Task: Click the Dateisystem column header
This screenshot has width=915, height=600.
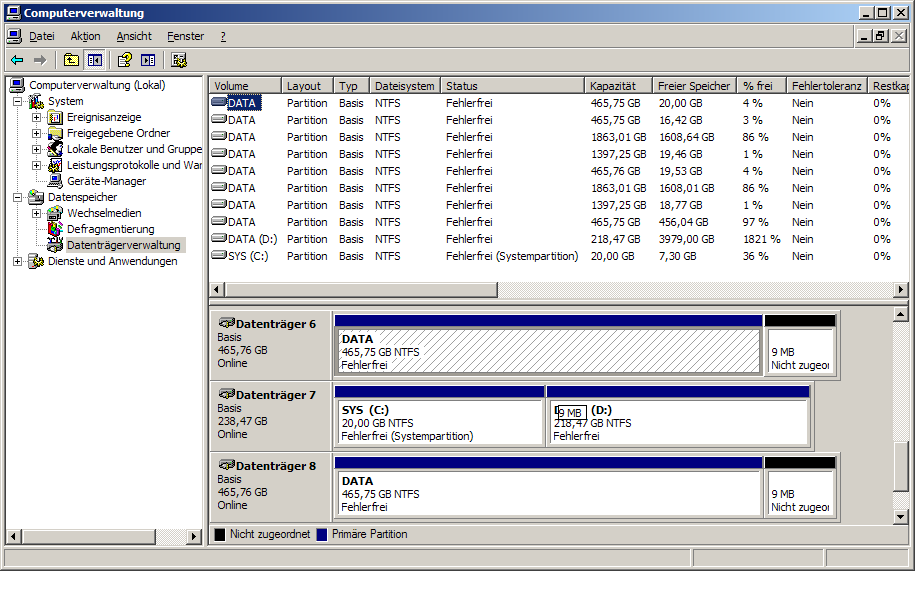Action: coord(404,86)
